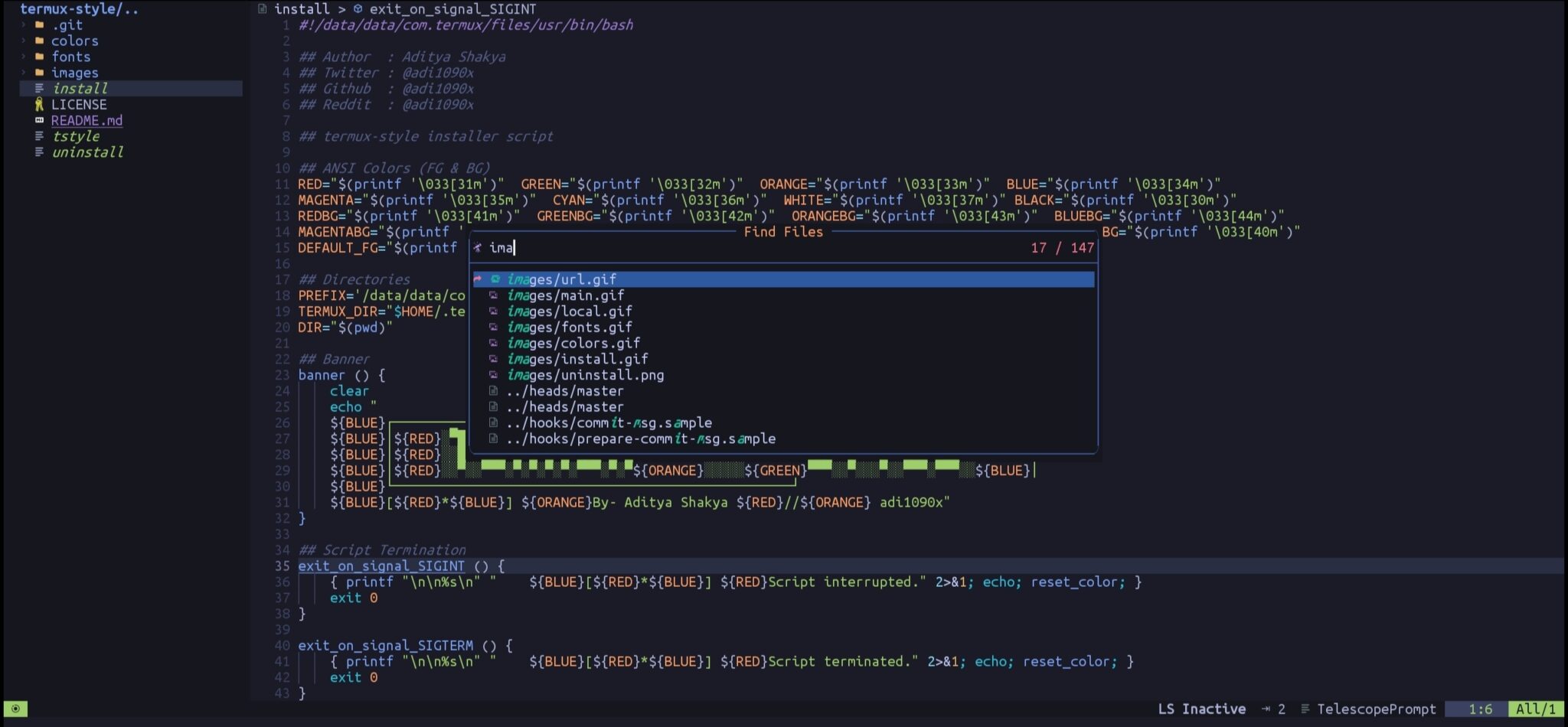Viewport: 1568px width, 727px height.
Task: Click the file icon beside ../hooks/commit-msg.sample
Action: [494, 422]
